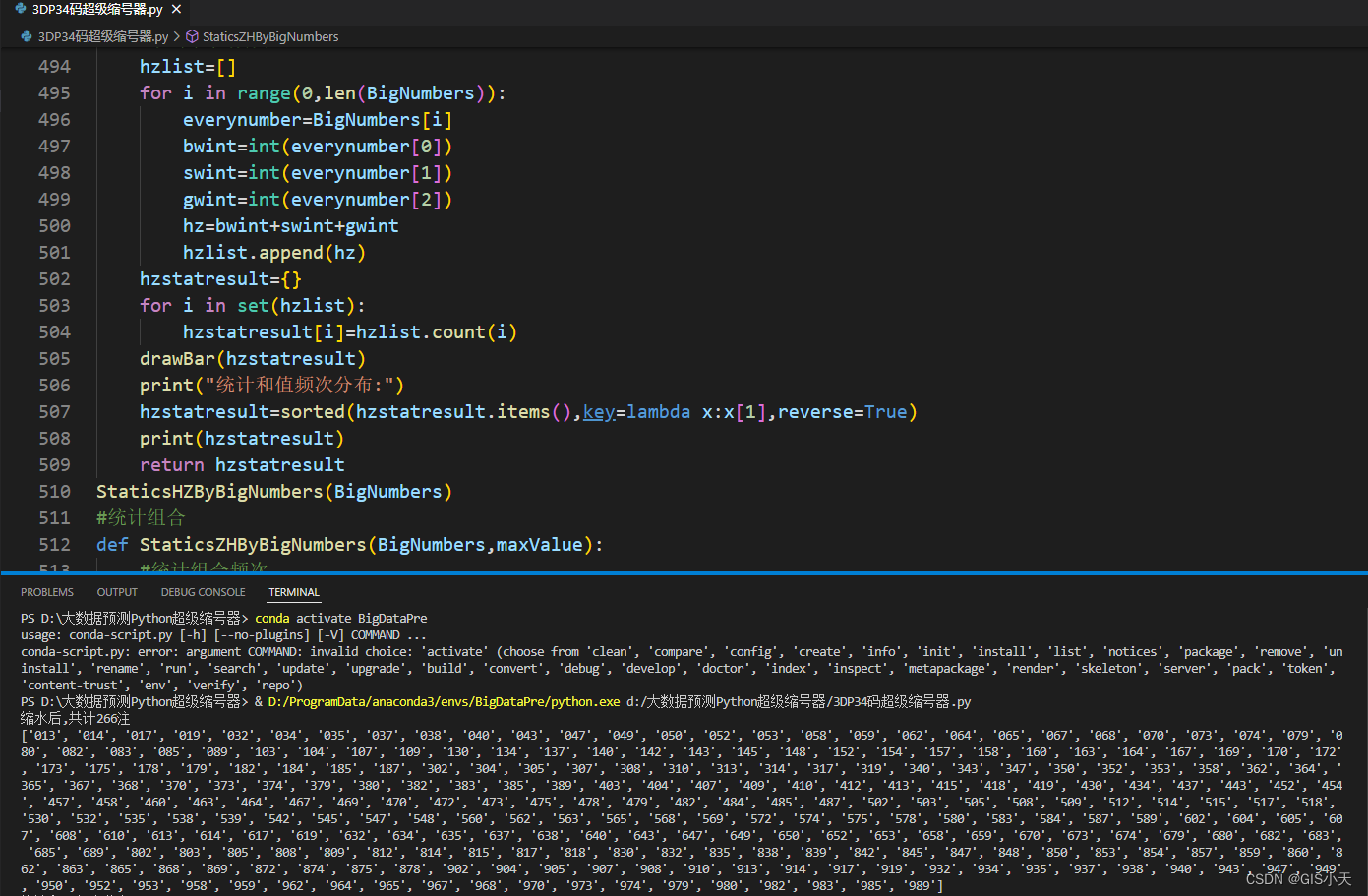Click the '缩水后,共计266注' terminal output line

pyautogui.click(x=75, y=719)
